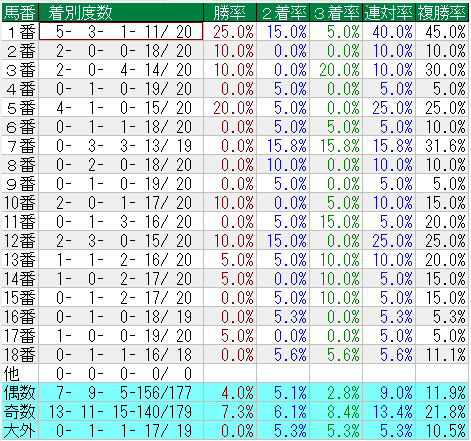Image resolution: width=471 pixels, height=441 pixels.
Task: Sort by the 勝率 column header
Action: [230, 13]
